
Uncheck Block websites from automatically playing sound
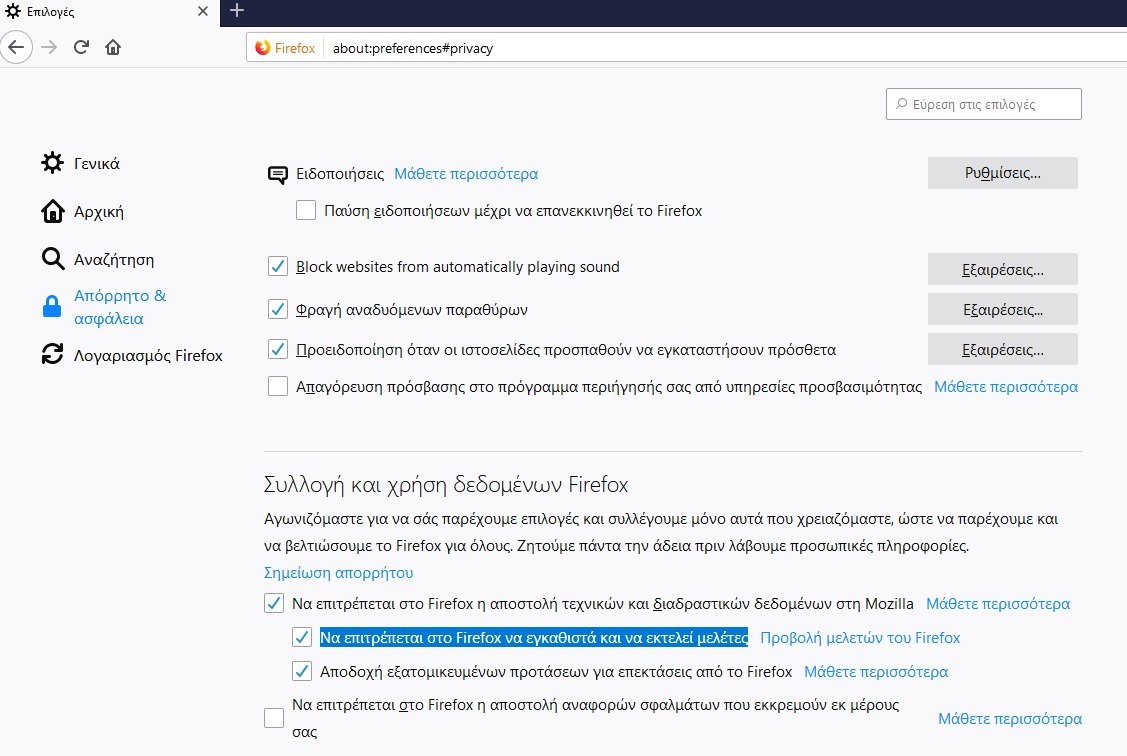[x=277, y=267]
